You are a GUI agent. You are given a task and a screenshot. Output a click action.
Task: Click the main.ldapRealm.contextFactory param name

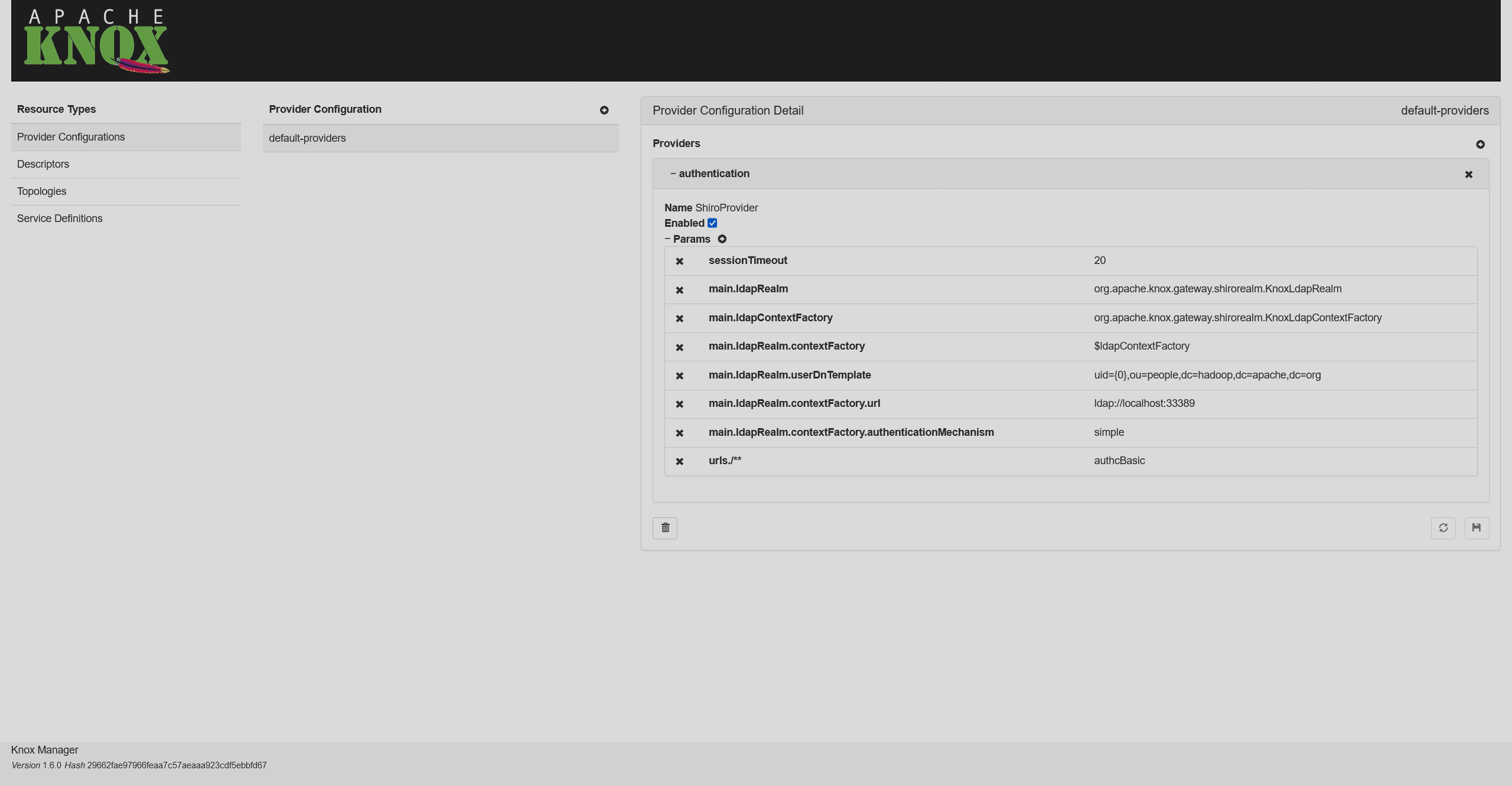click(787, 346)
